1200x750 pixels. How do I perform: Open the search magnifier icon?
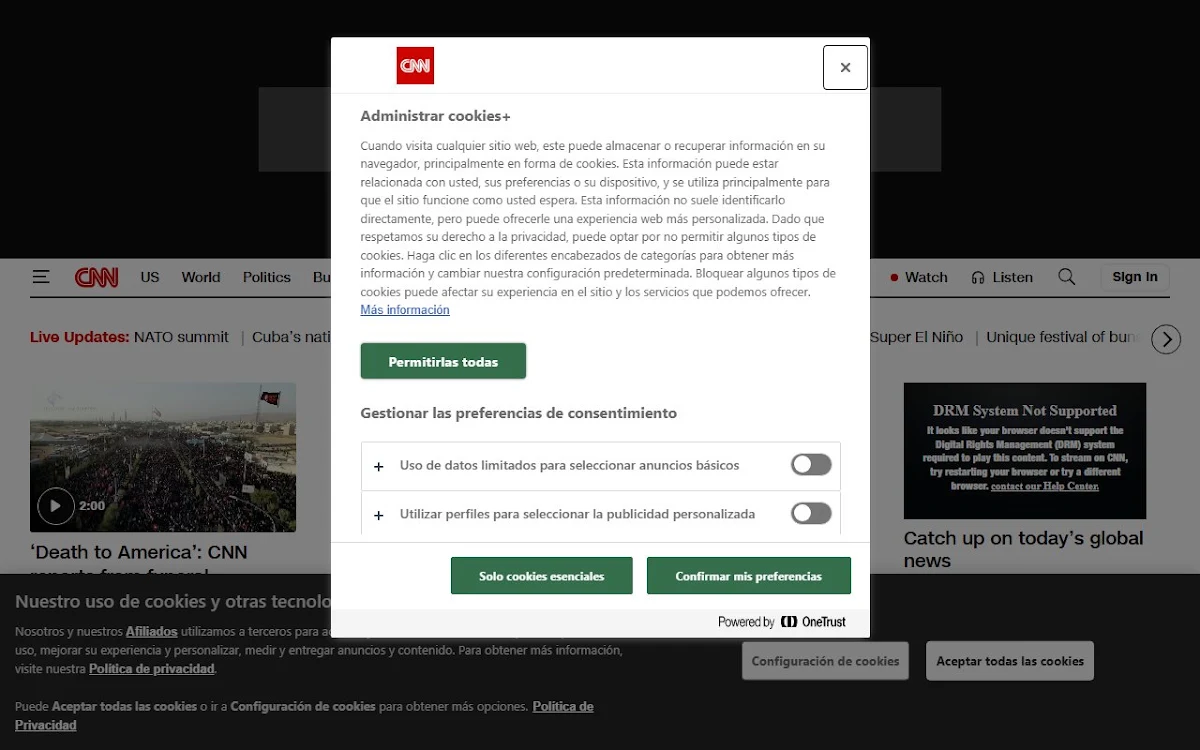[x=1067, y=277]
